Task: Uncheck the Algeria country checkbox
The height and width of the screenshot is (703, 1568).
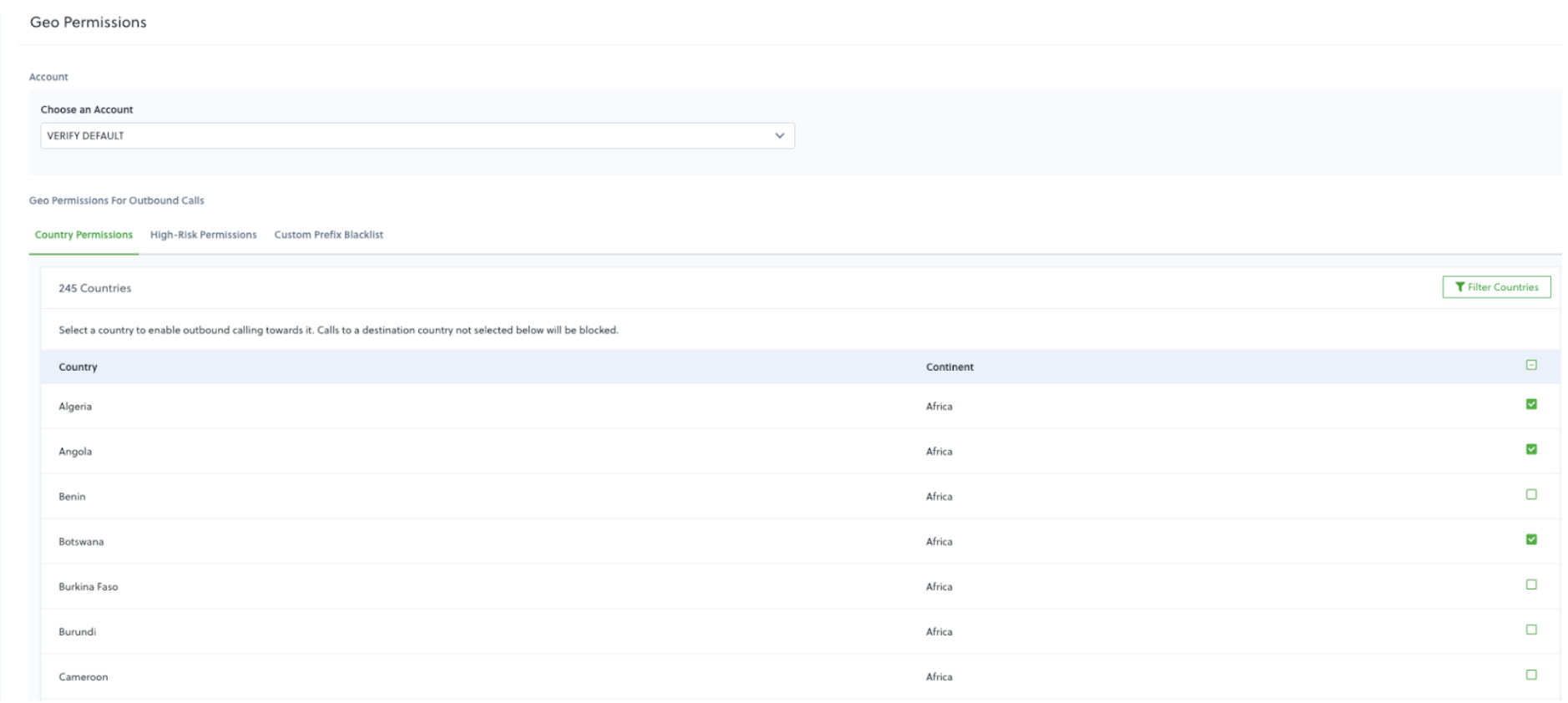Action: click(x=1530, y=404)
